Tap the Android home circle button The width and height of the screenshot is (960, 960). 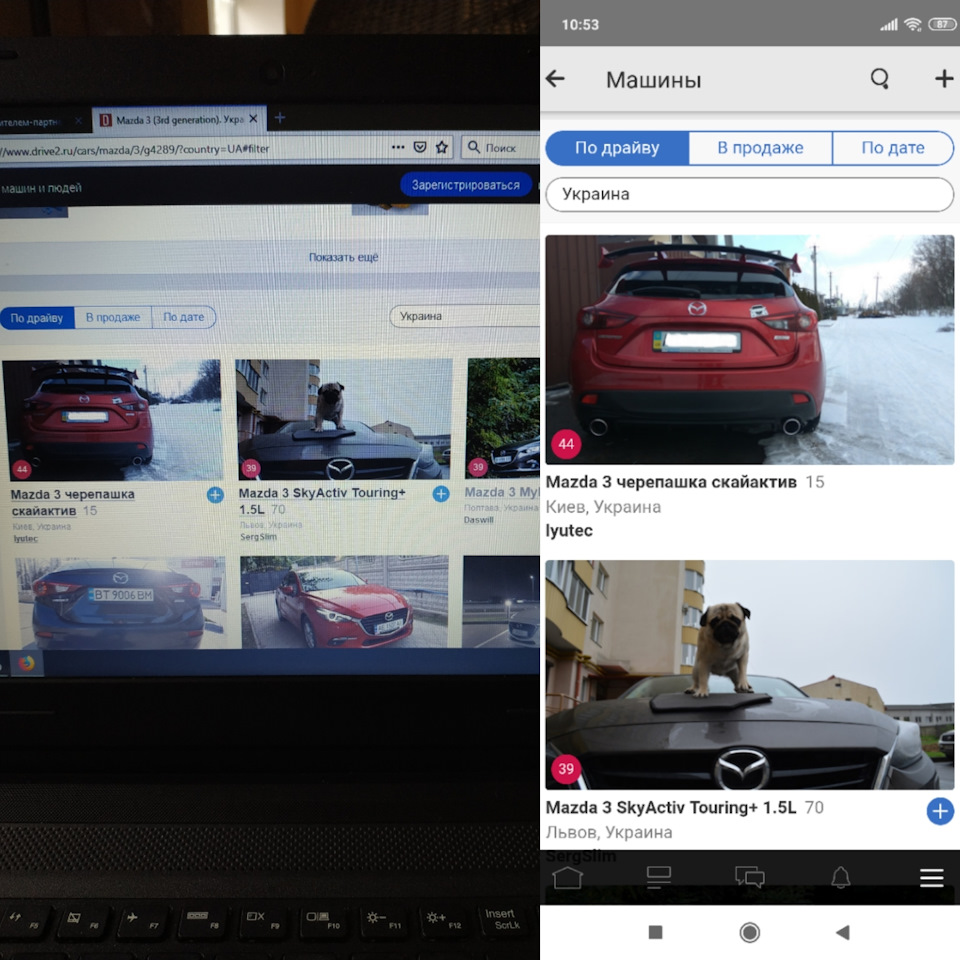coord(749,932)
